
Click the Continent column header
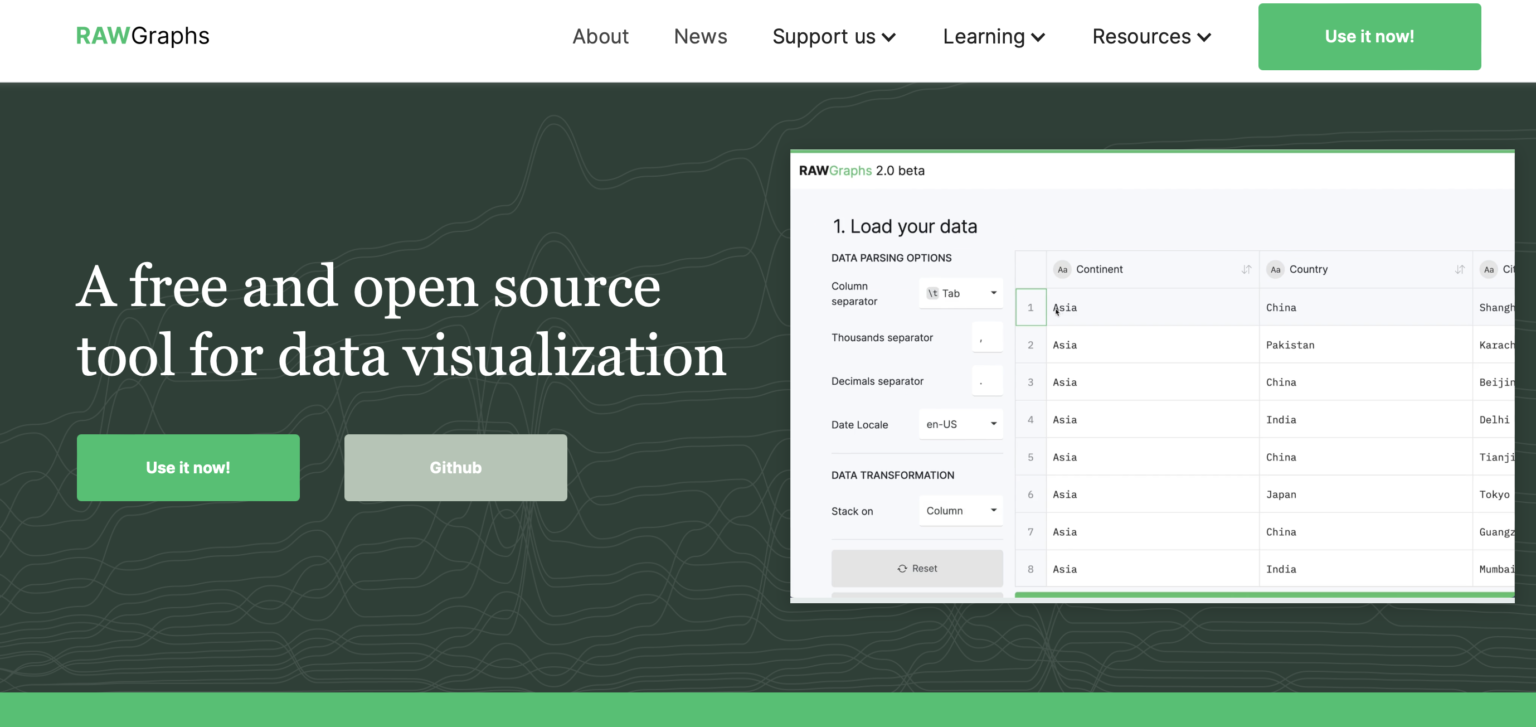click(1153, 269)
